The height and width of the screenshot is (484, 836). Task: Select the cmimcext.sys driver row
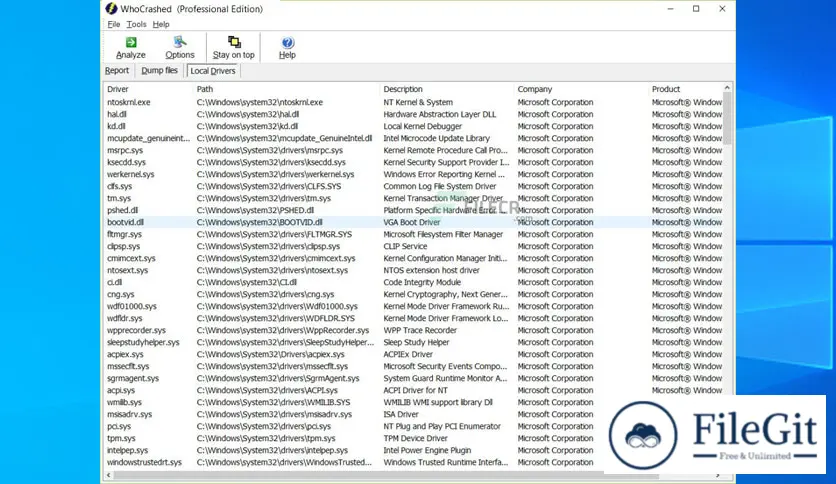tap(413, 258)
